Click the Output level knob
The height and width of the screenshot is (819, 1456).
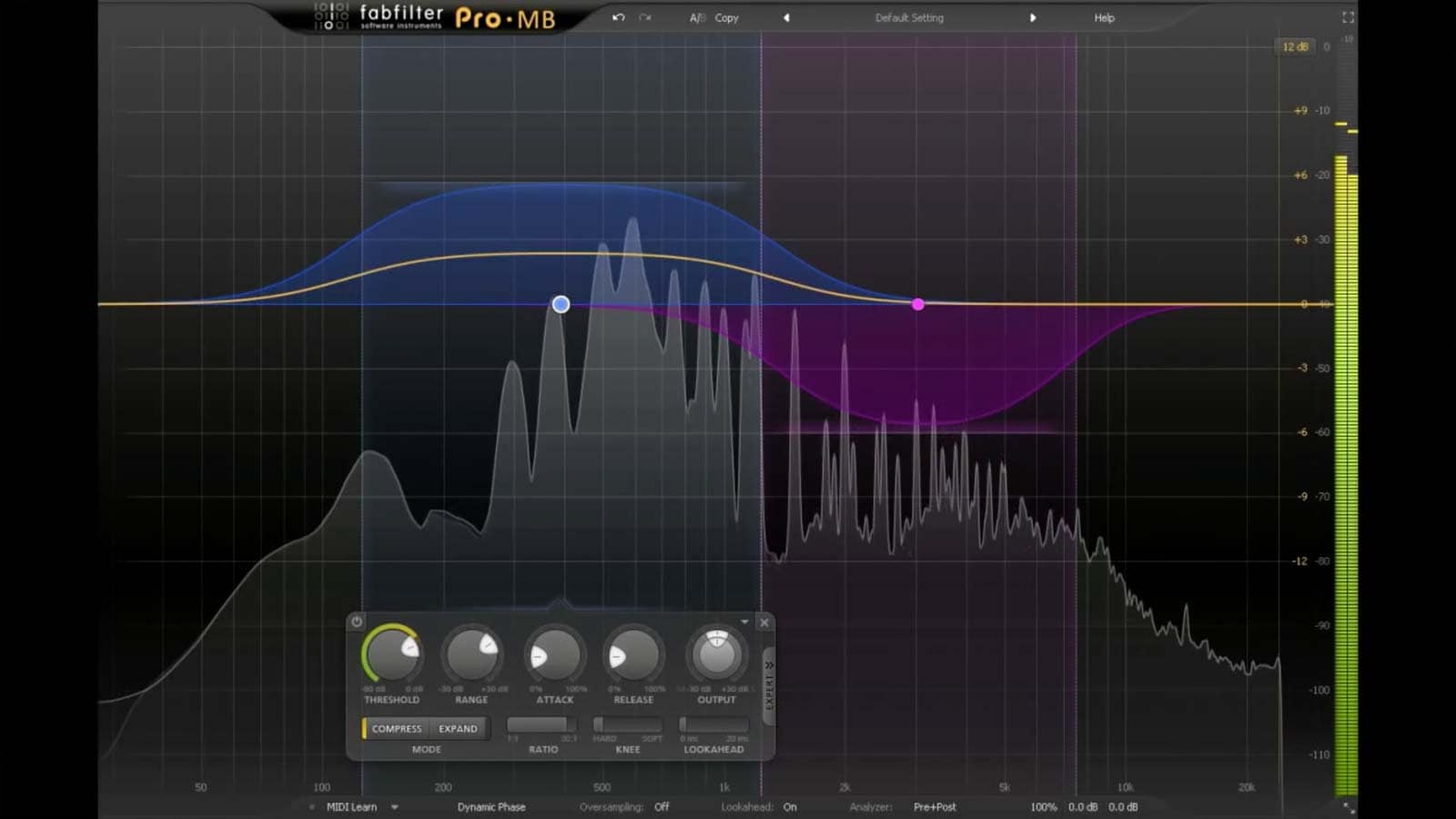pos(716,654)
